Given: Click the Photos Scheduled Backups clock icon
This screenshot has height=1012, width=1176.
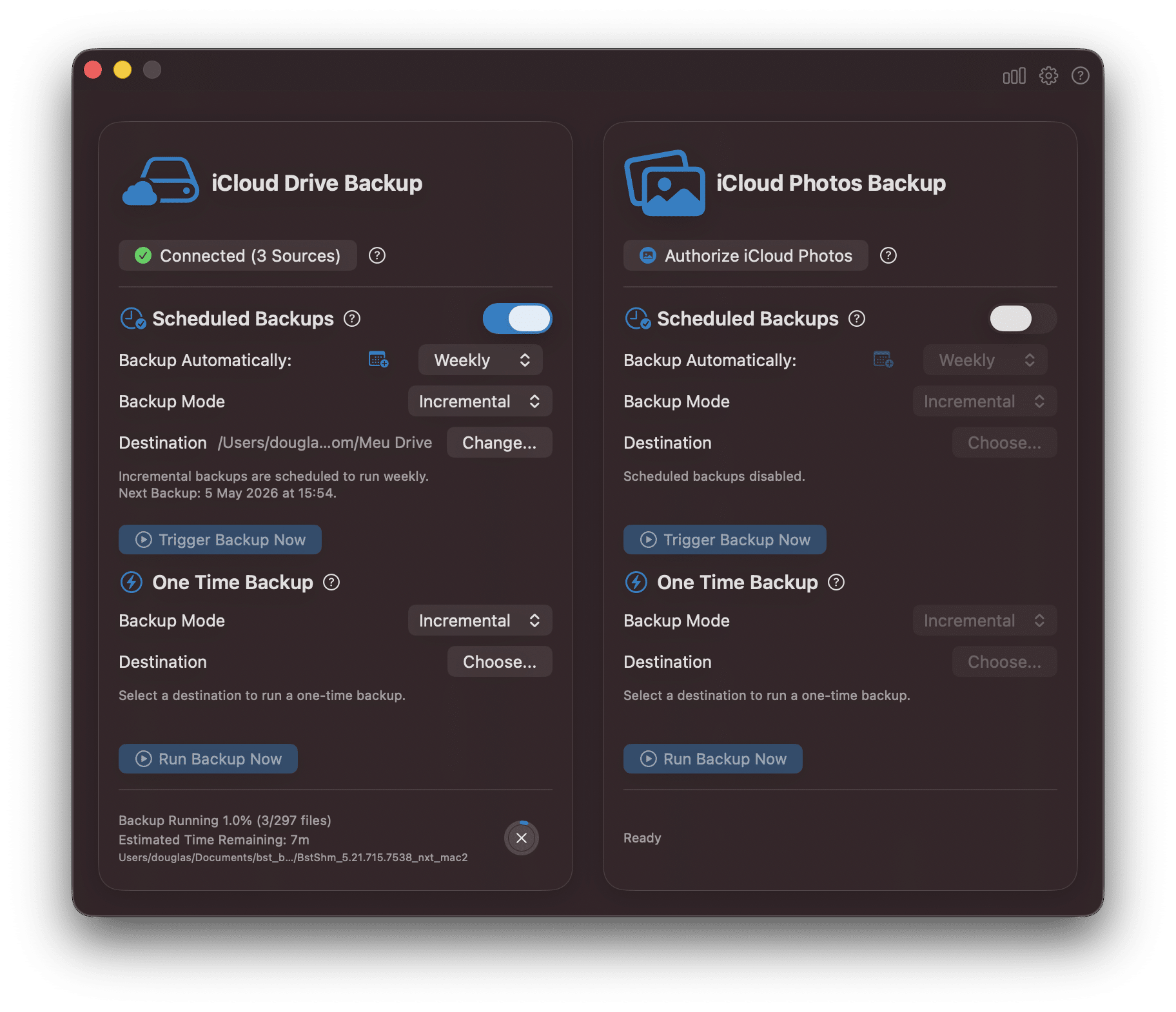Looking at the screenshot, I should tap(638, 318).
